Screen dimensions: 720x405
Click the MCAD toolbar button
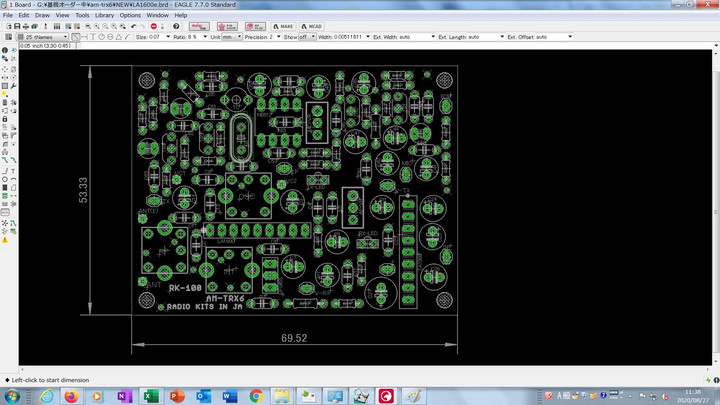[312, 26]
